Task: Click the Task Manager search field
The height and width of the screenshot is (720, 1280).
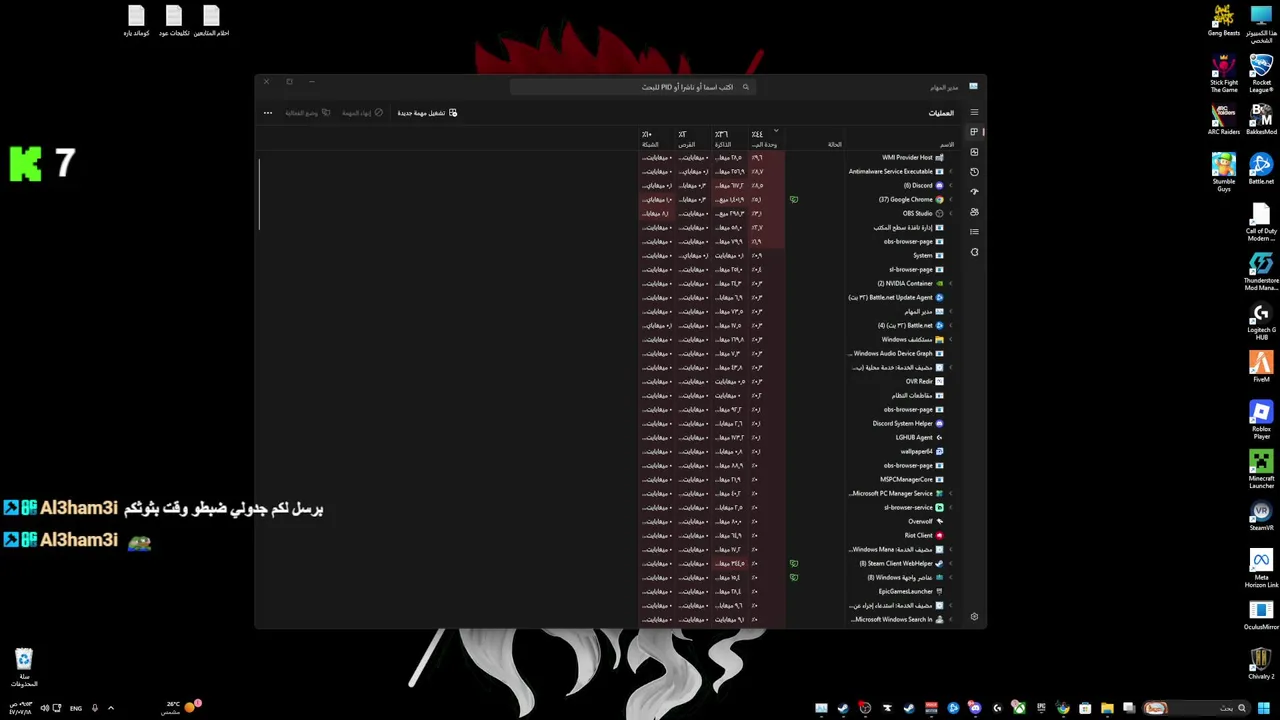Action: click(x=632, y=87)
